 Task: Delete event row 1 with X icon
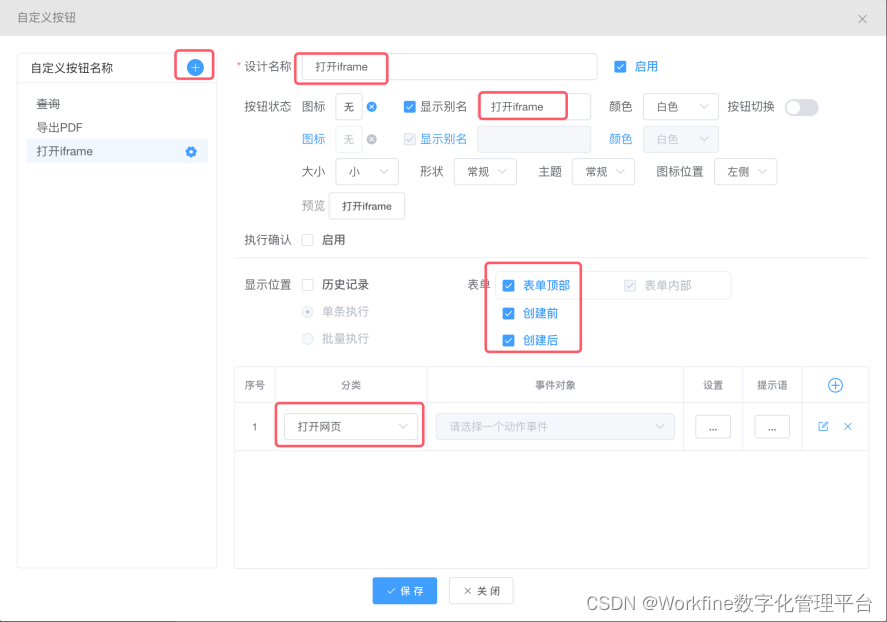(847, 426)
